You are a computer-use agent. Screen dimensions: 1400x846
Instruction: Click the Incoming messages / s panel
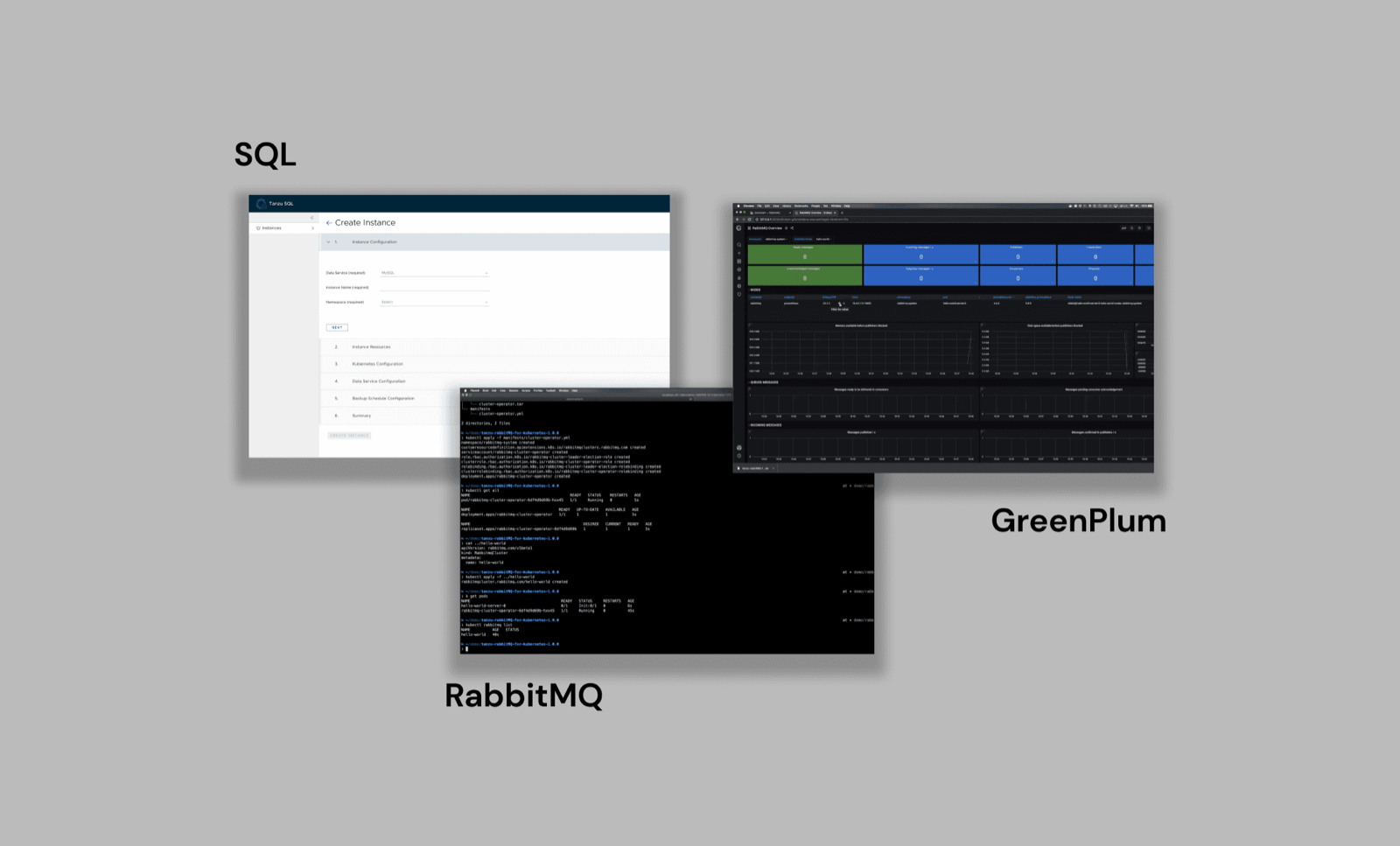pos(920,254)
